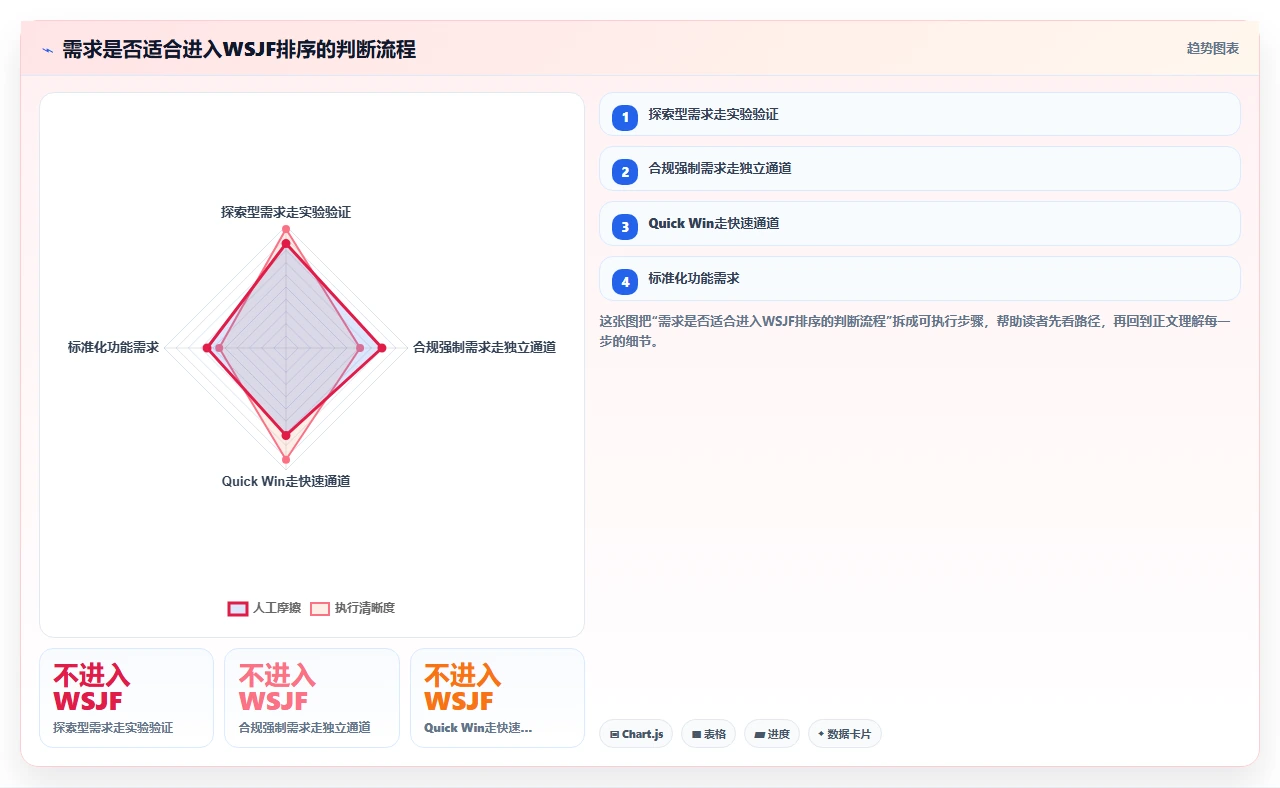Click the number 4 step badge
Viewport: 1280px width, 788px height.
pyautogui.click(x=625, y=281)
